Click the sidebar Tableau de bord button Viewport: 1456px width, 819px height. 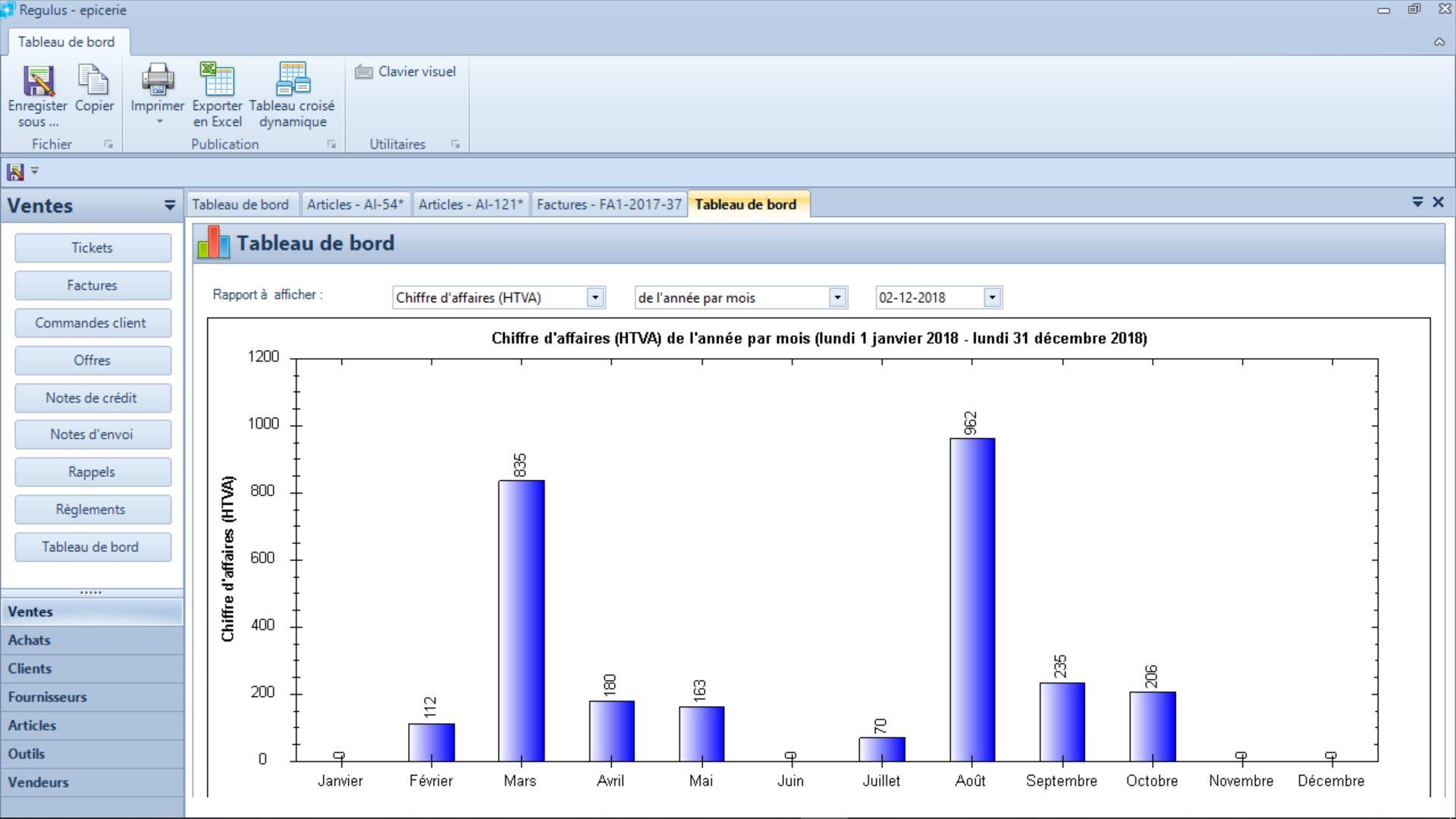pos(93,547)
